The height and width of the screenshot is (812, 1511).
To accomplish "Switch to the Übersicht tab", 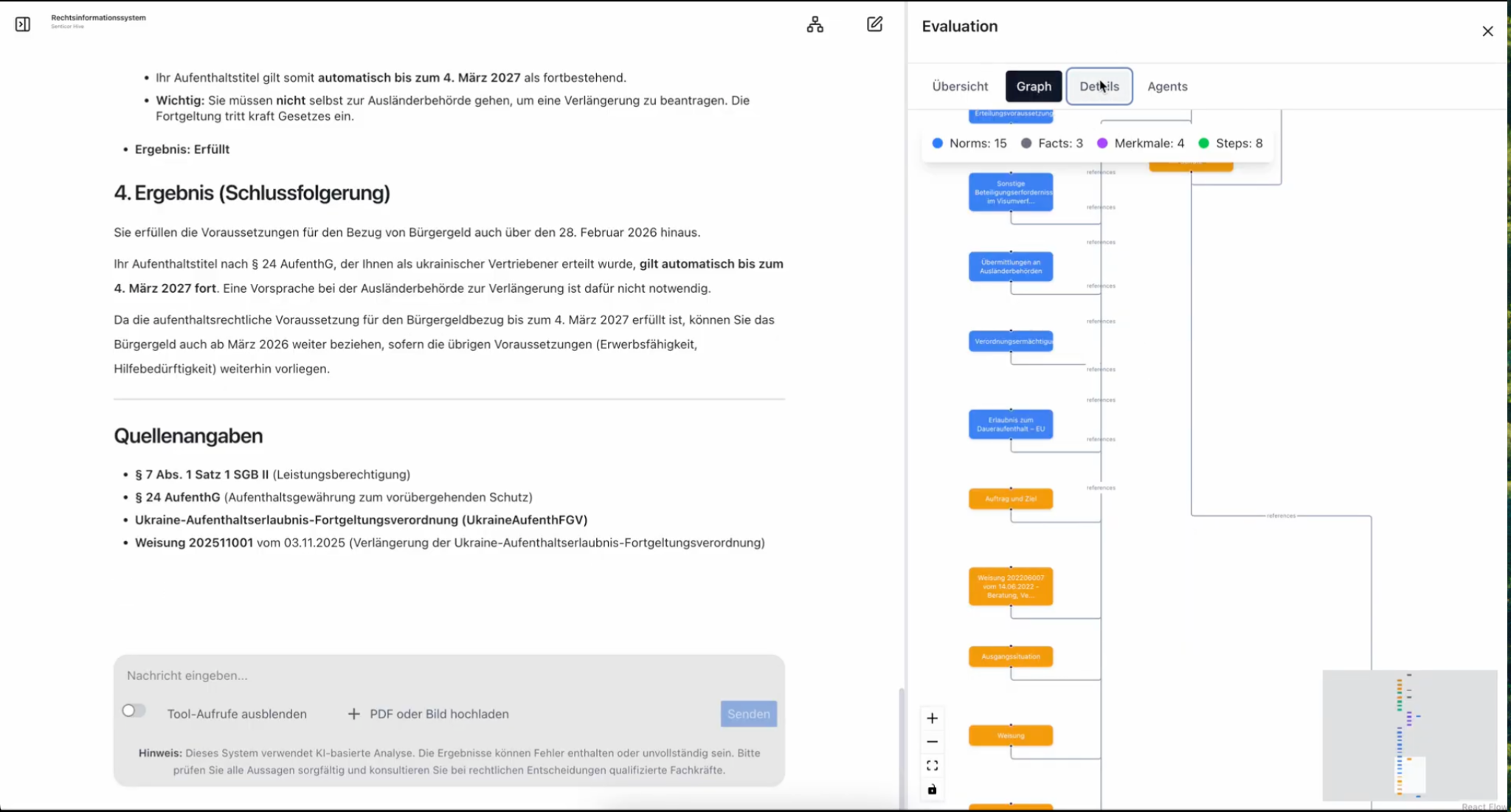I will [960, 86].
